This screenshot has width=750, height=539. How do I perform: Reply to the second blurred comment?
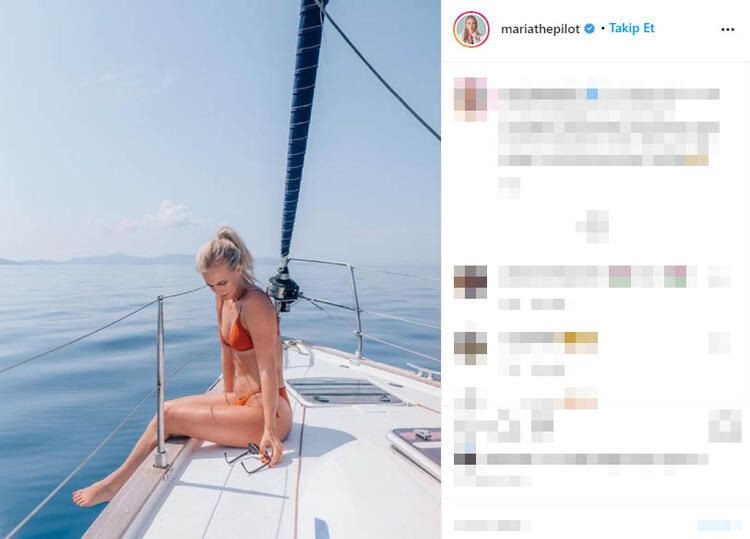pos(548,304)
